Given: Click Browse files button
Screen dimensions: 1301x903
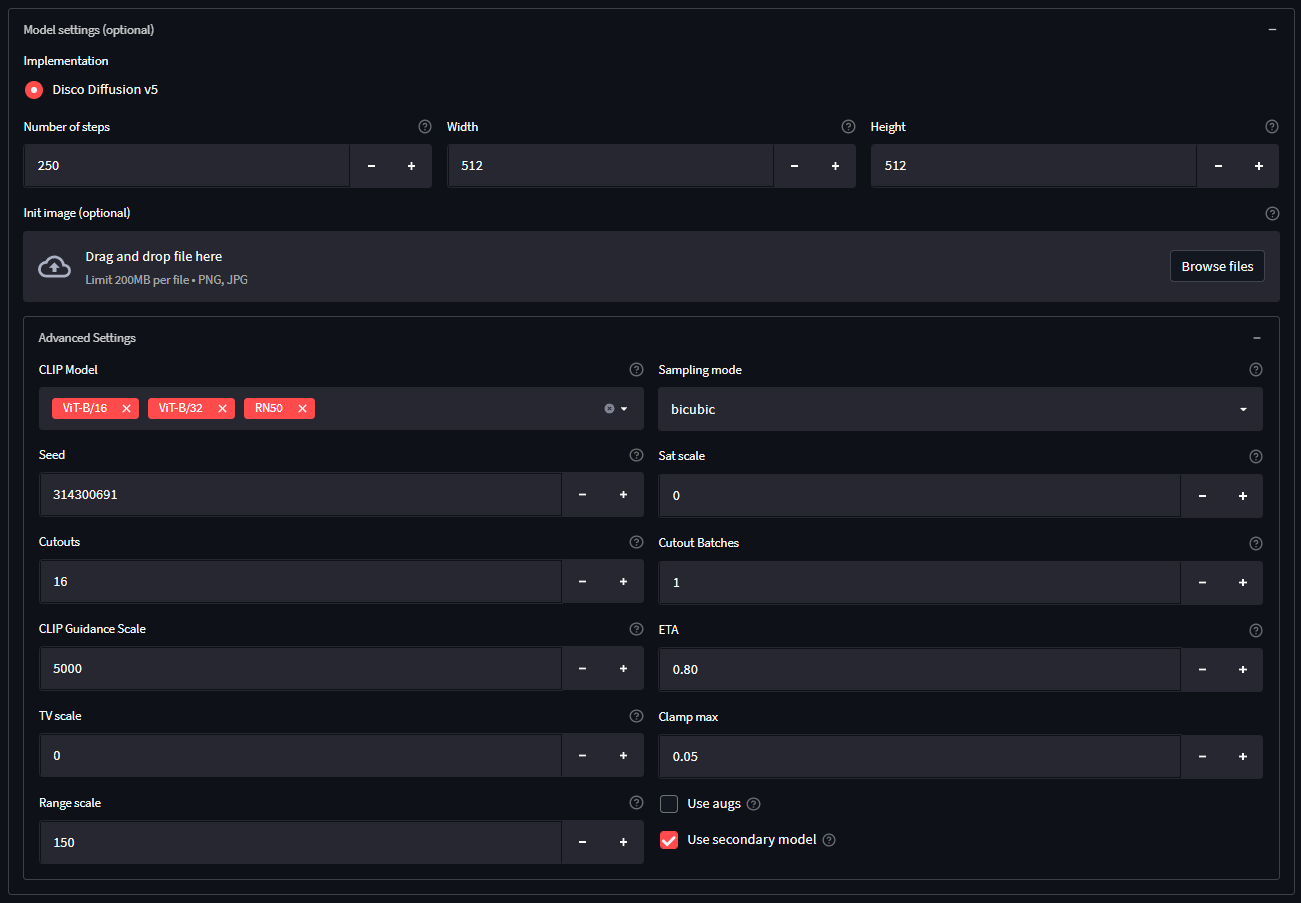Looking at the screenshot, I should pyautogui.click(x=1217, y=266).
